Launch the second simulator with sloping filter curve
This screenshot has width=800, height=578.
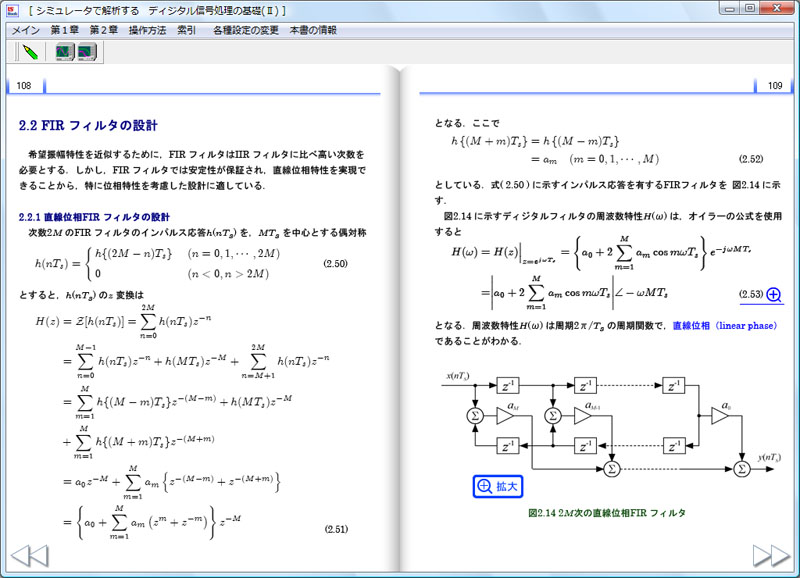(x=87, y=52)
